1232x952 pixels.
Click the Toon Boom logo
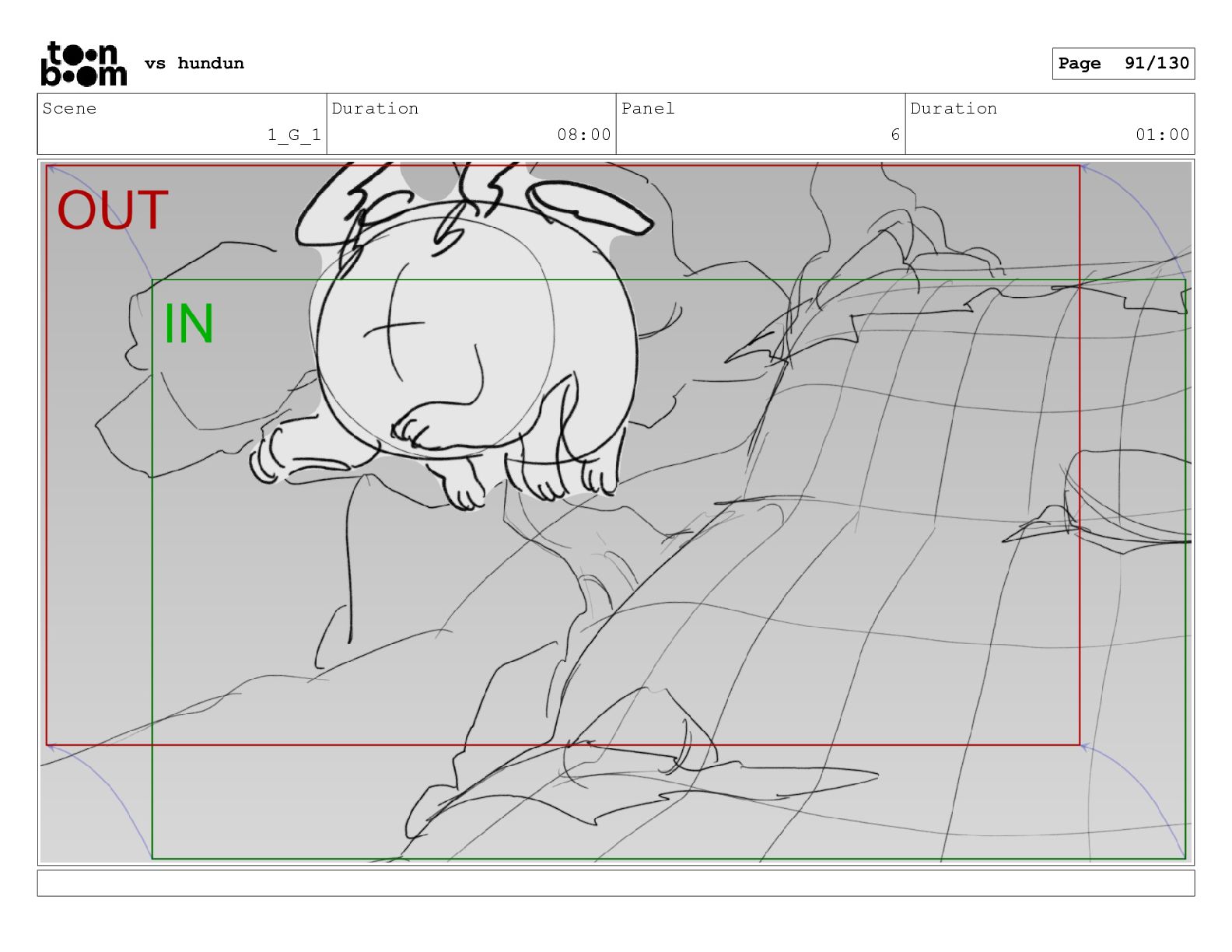(x=83, y=64)
